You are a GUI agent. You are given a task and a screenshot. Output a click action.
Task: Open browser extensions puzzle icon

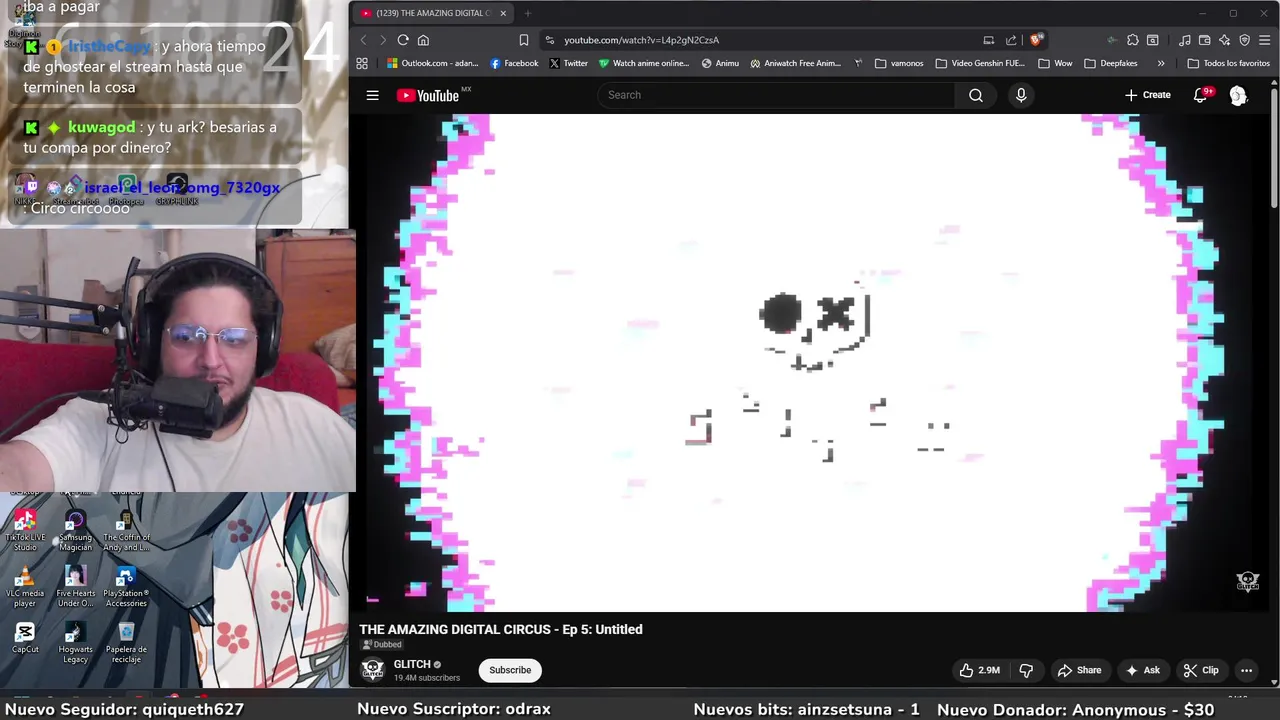coord(1132,40)
